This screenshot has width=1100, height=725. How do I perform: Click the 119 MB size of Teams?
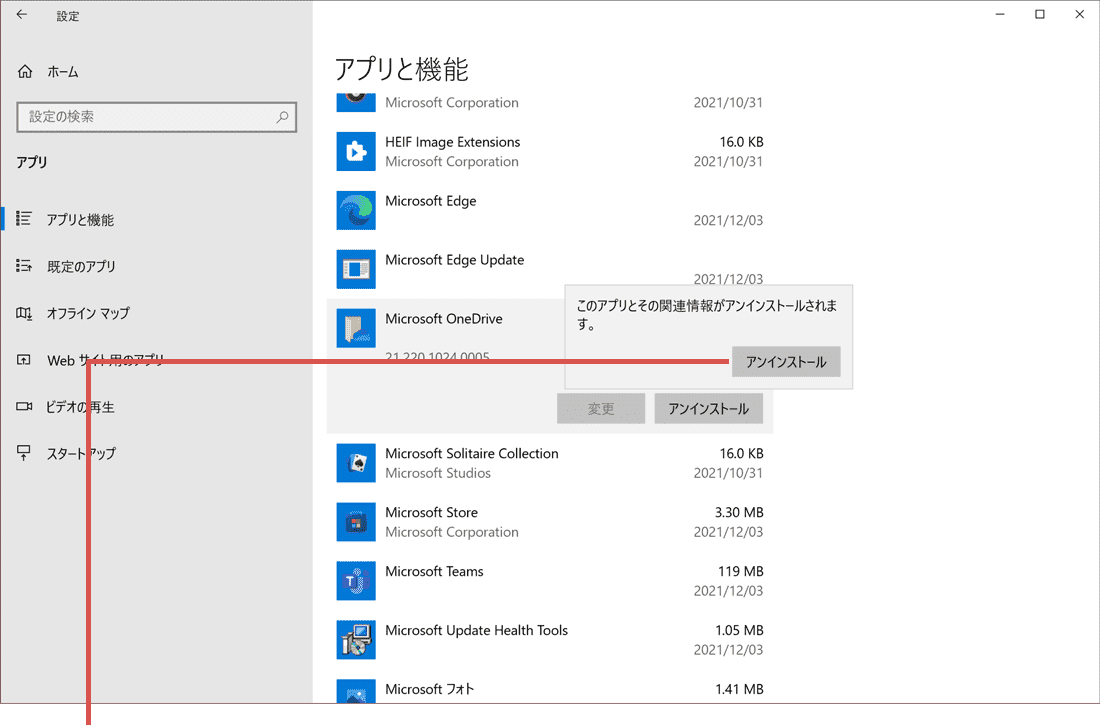pos(740,571)
